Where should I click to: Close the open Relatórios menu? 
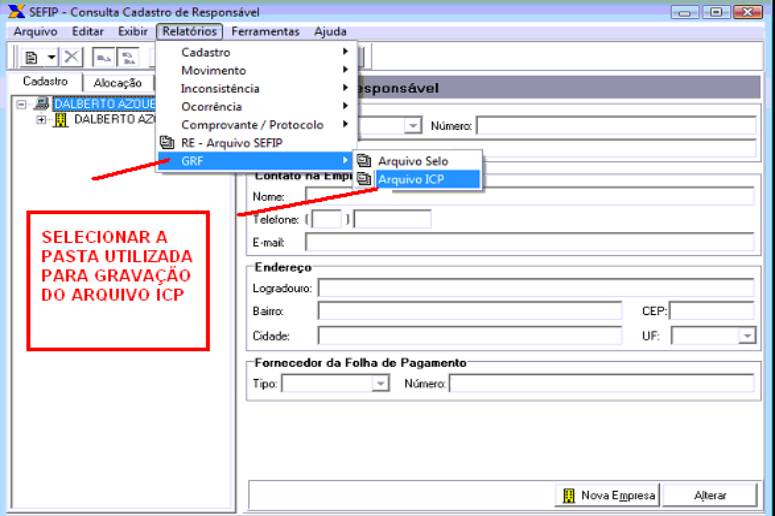(x=189, y=31)
